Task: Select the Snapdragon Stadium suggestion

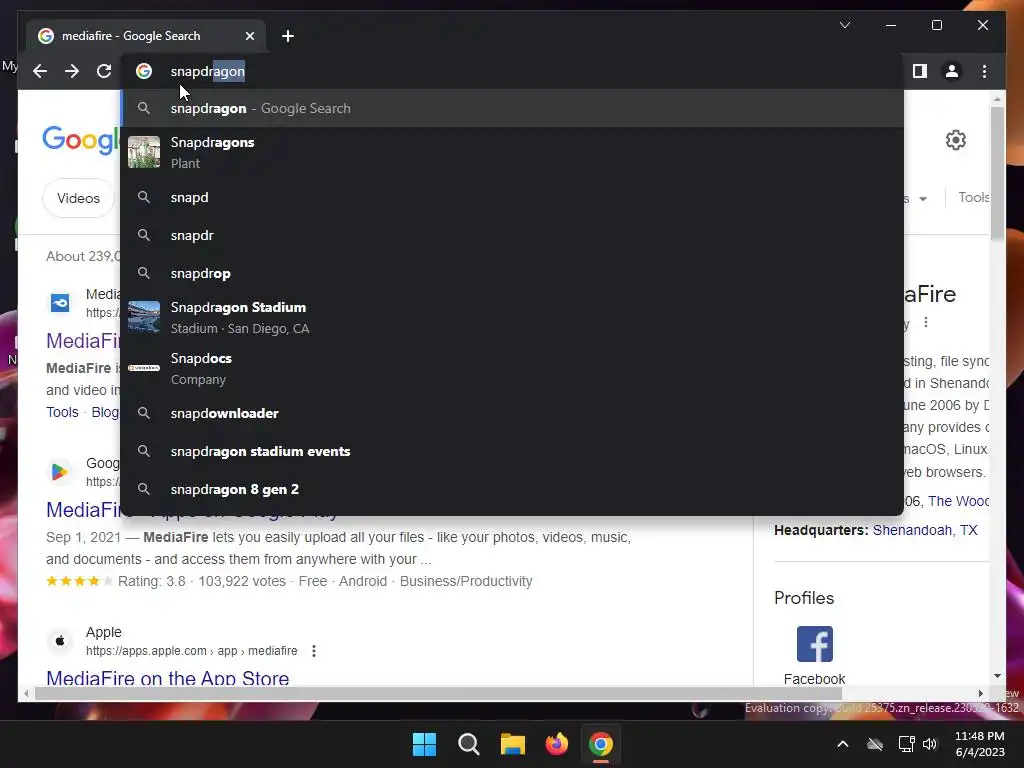Action: click(x=513, y=317)
